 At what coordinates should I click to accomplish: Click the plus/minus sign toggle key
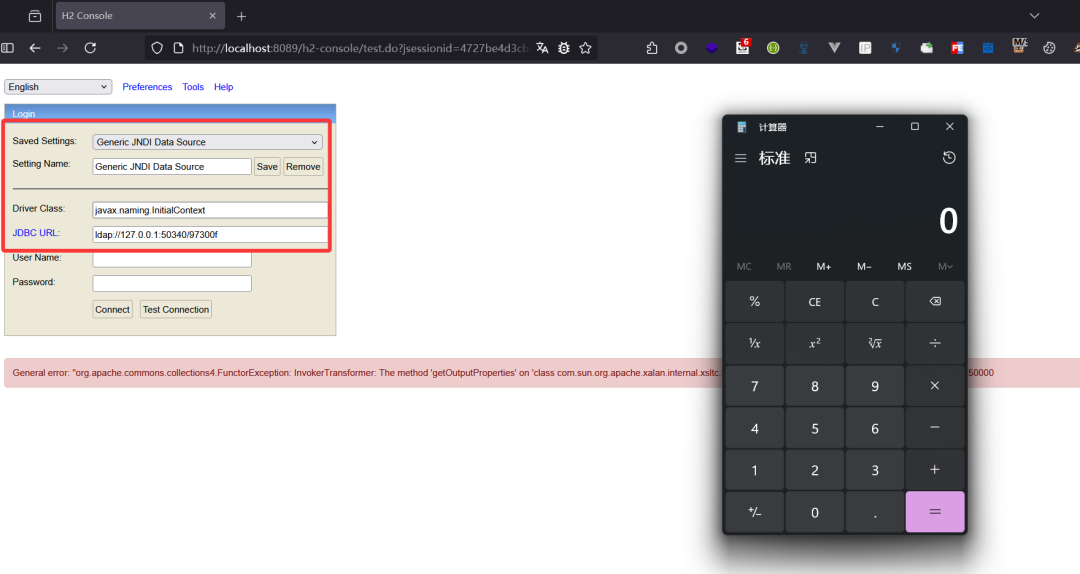point(755,512)
